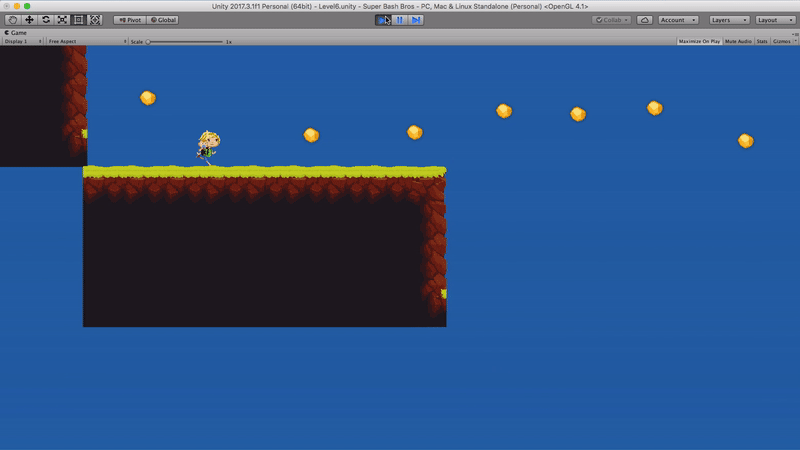
Task: Toggle Mute Audio in Game view
Action: tap(738, 41)
